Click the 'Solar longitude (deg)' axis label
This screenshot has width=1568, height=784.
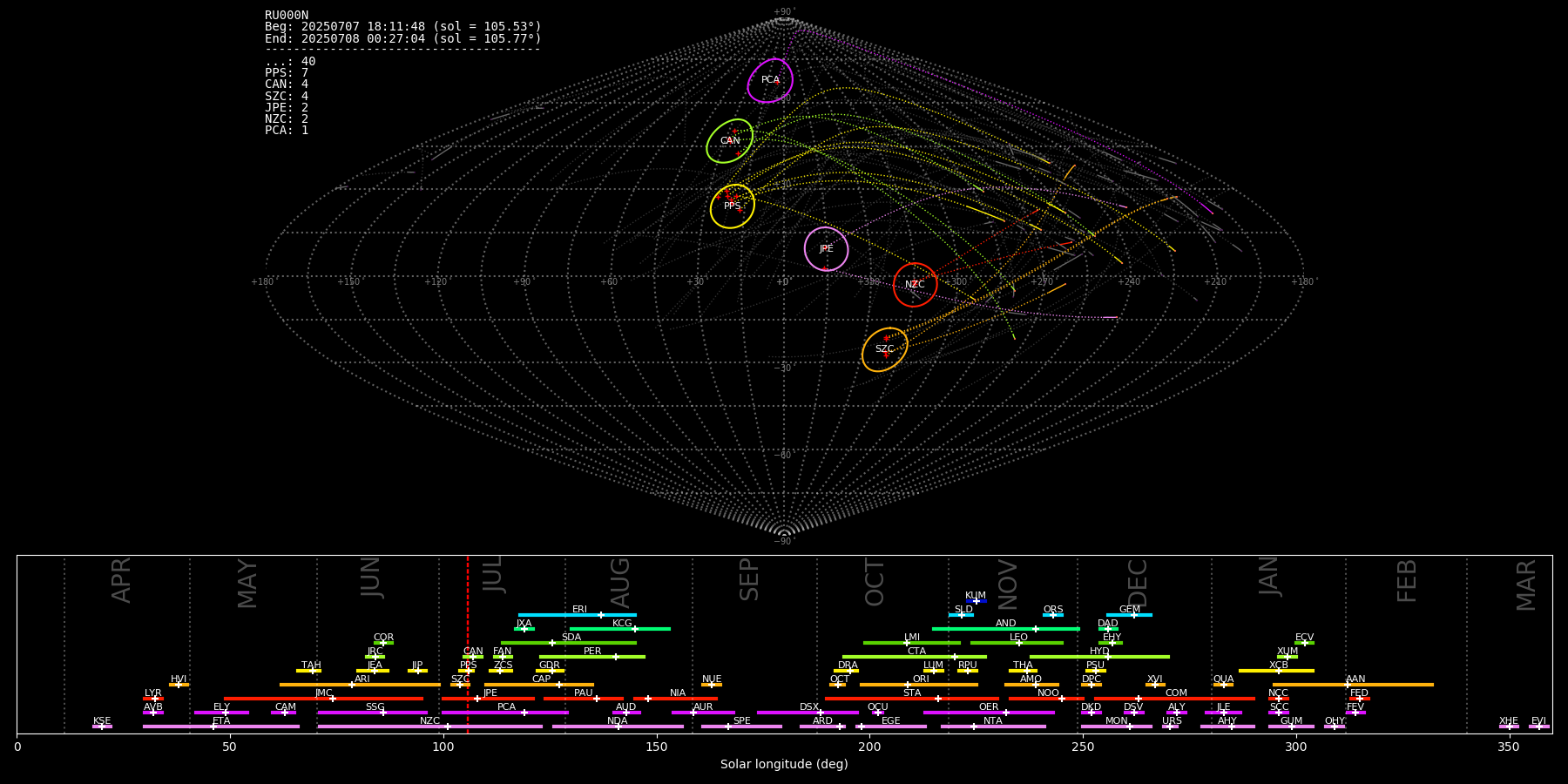784,764
